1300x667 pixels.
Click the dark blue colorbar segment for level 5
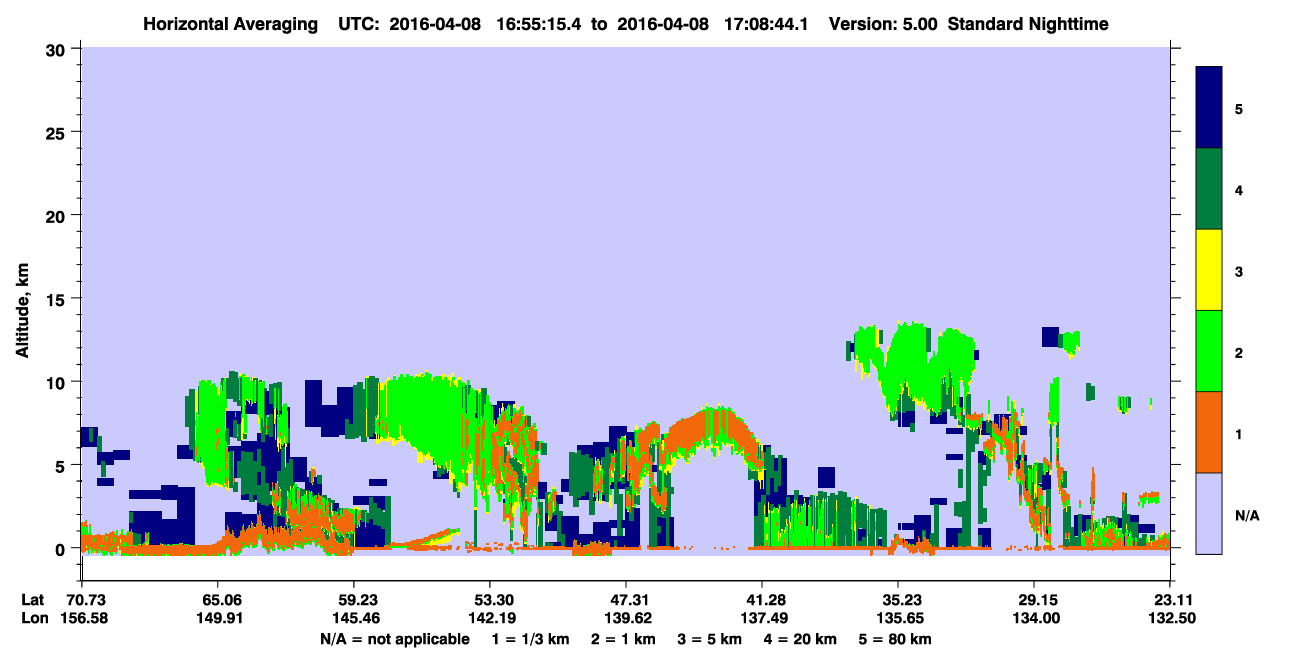(1209, 108)
